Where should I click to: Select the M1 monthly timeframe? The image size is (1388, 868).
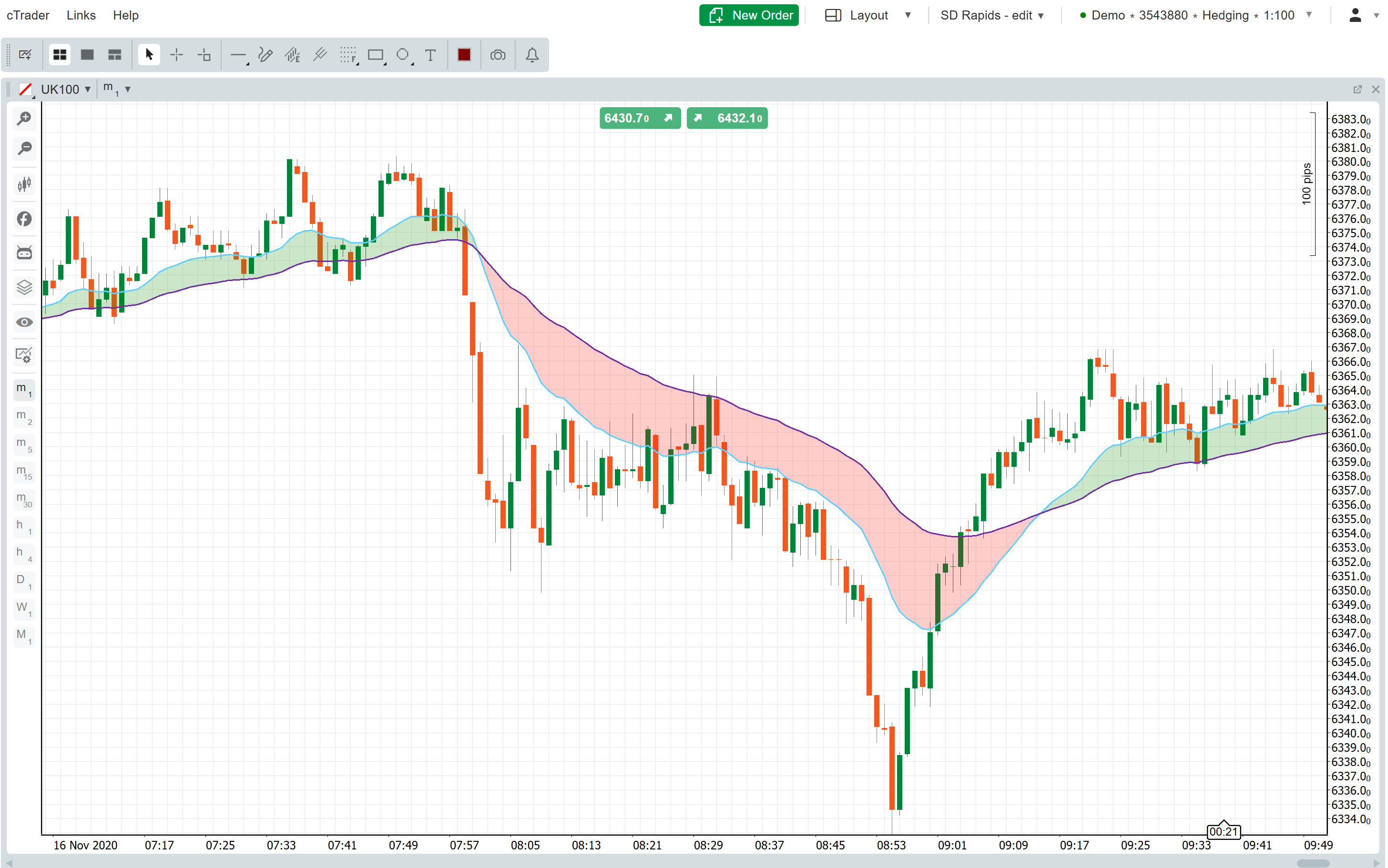tap(24, 636)
